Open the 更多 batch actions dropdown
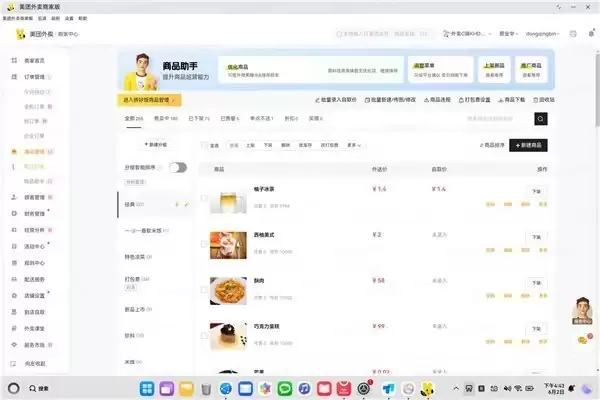Image resolution: width=600 pixels, height=400 pixels. (354, 145)
